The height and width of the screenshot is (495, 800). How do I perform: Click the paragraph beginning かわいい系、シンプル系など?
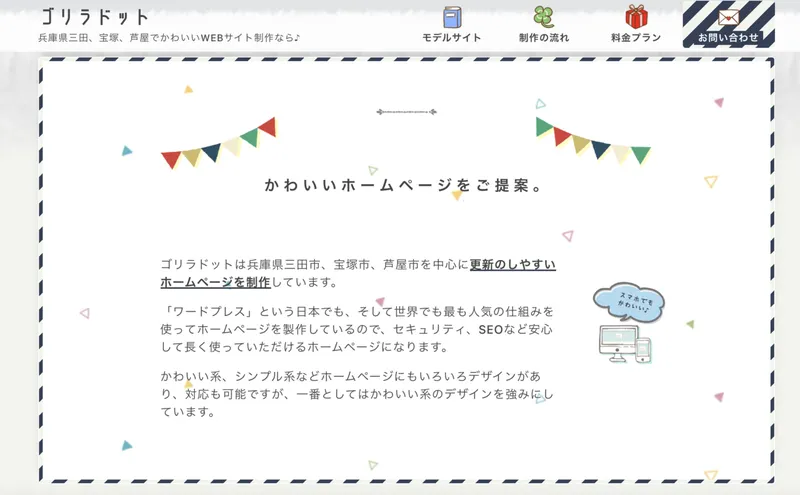pyautogui.click(x=357, y=394)
